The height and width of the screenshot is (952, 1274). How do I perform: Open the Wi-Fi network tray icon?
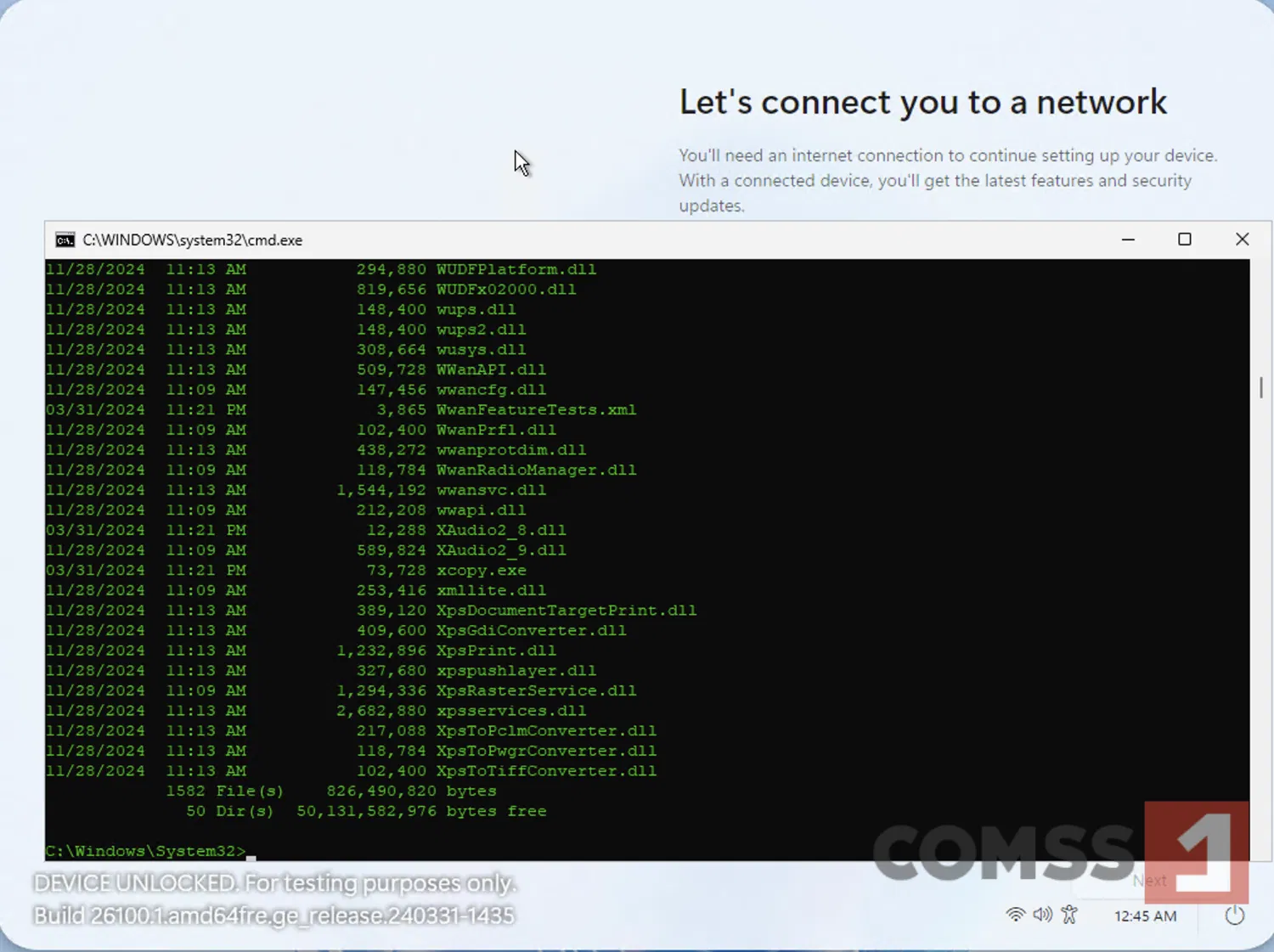[x=1015, y=915]
